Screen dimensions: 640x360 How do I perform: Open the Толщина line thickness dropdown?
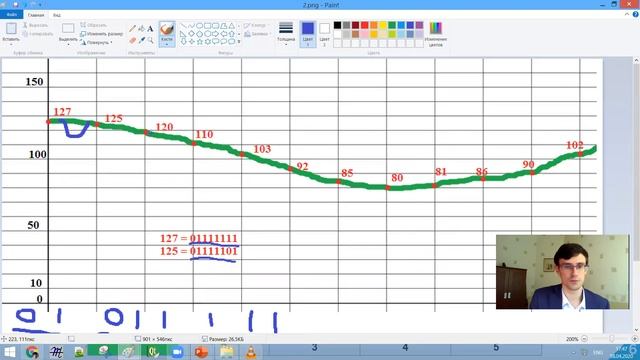point(286,34)
